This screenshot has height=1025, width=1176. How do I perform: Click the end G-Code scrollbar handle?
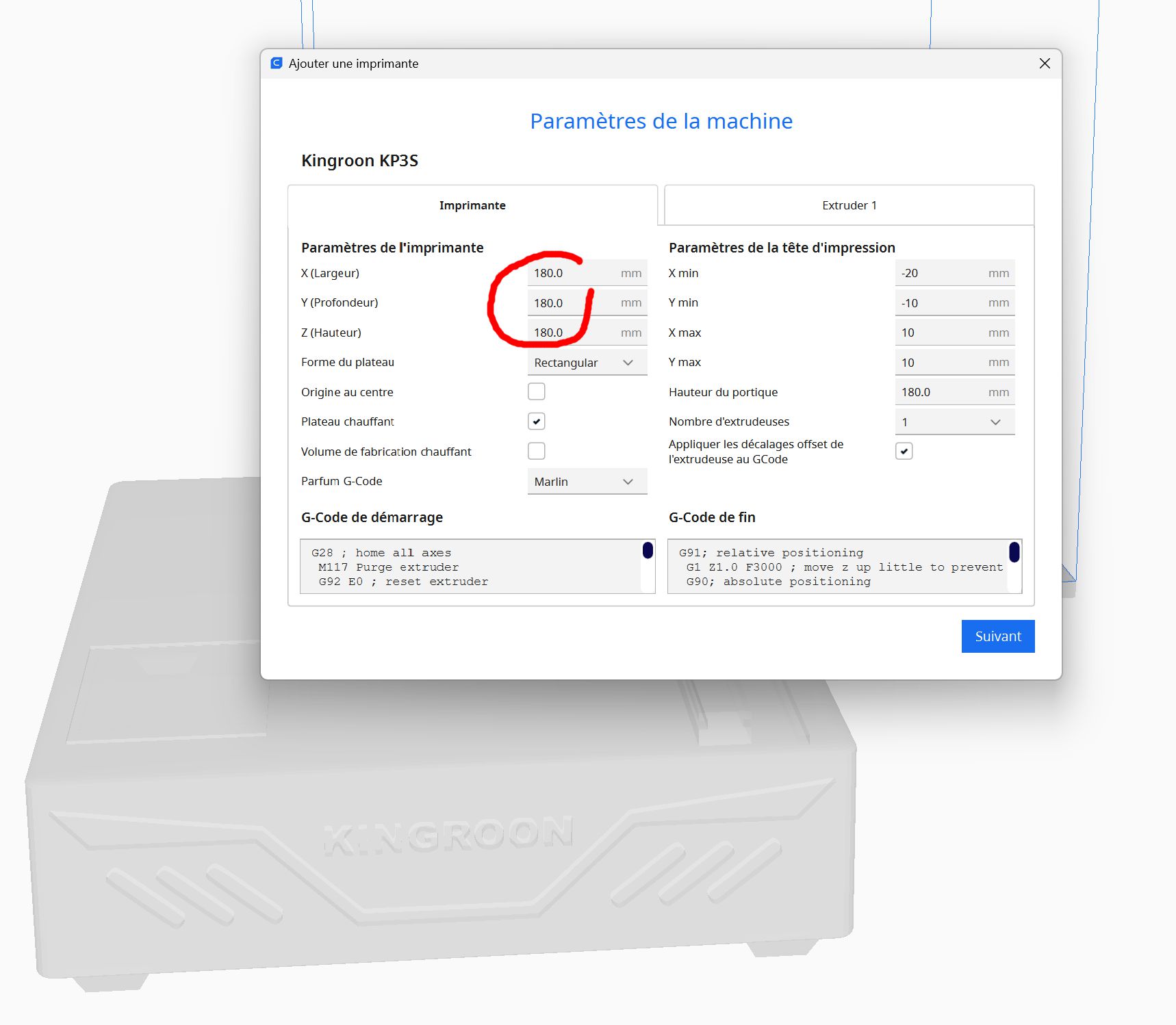1014,552
